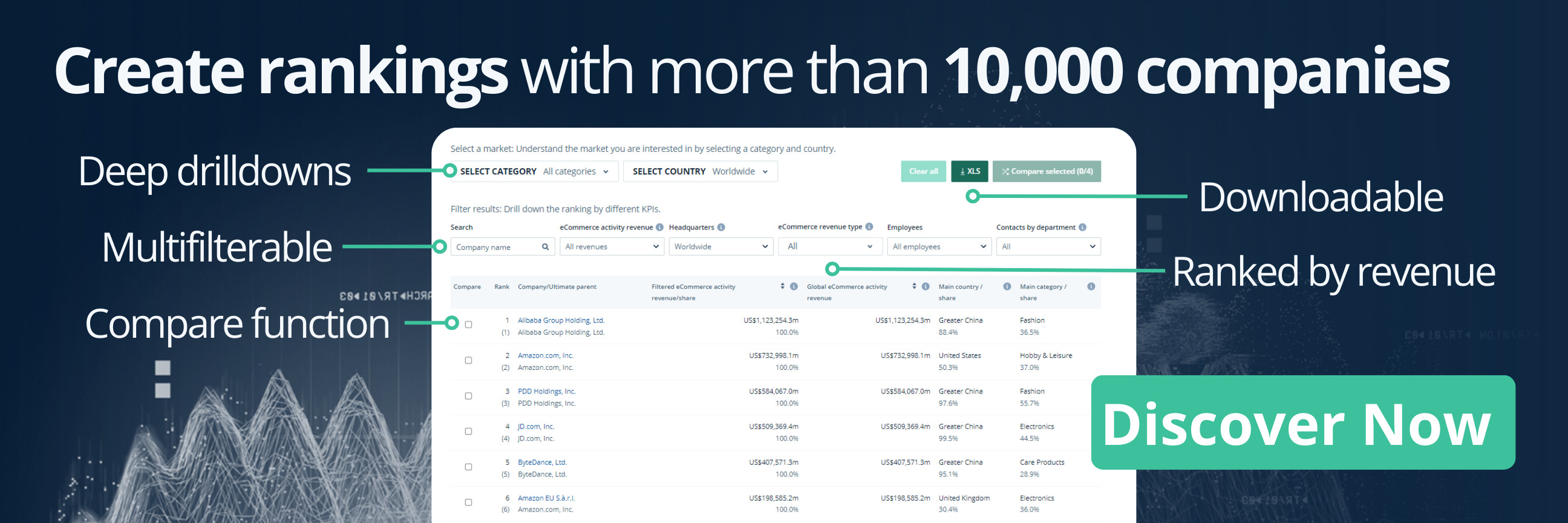Open the Select Country dropdown
The image size is (1568, 523).
tap(700, 172)
